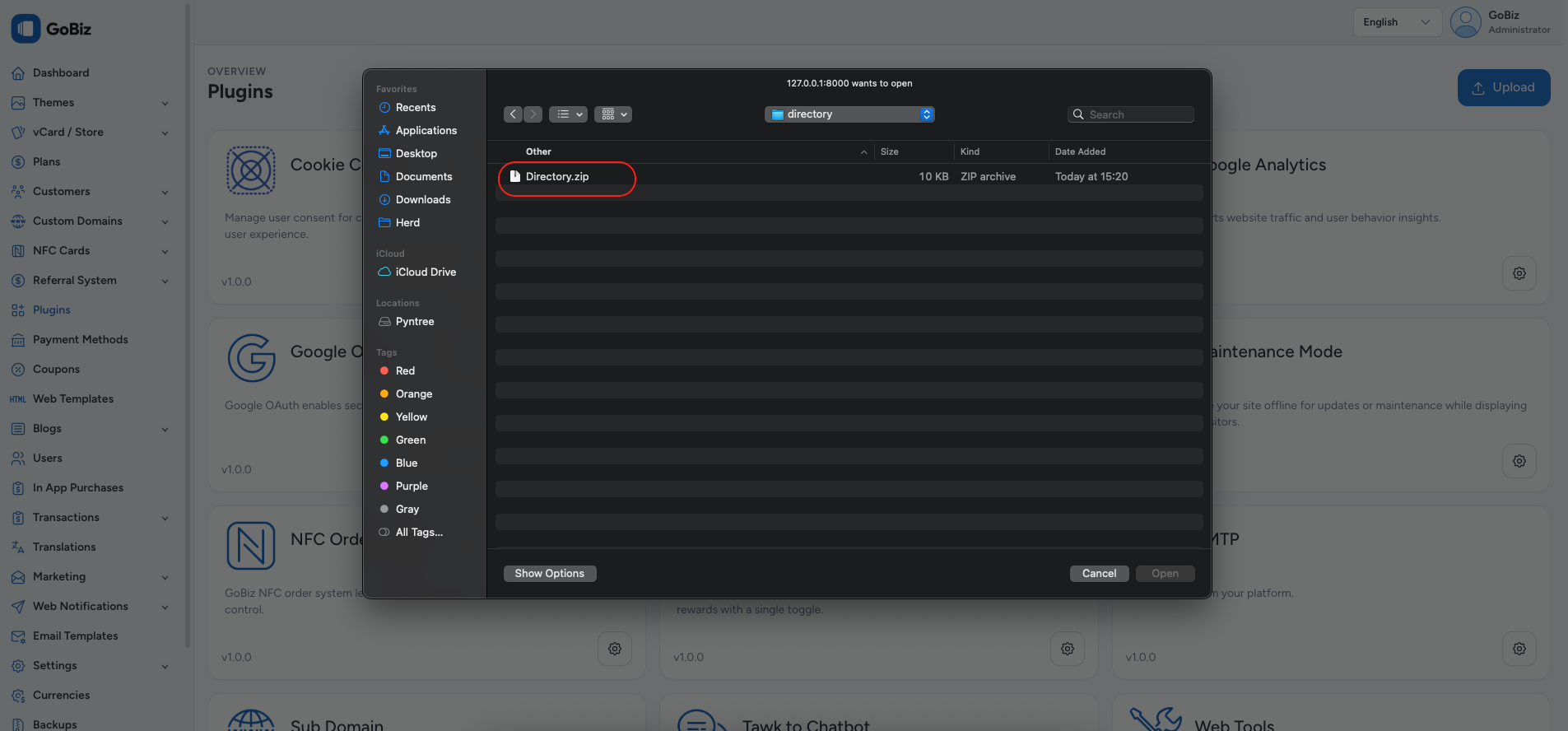Viewport: 1568px width, 731px height.
Task: Open Downloads folder in Favorites
Action: click(x=422, y=200)
